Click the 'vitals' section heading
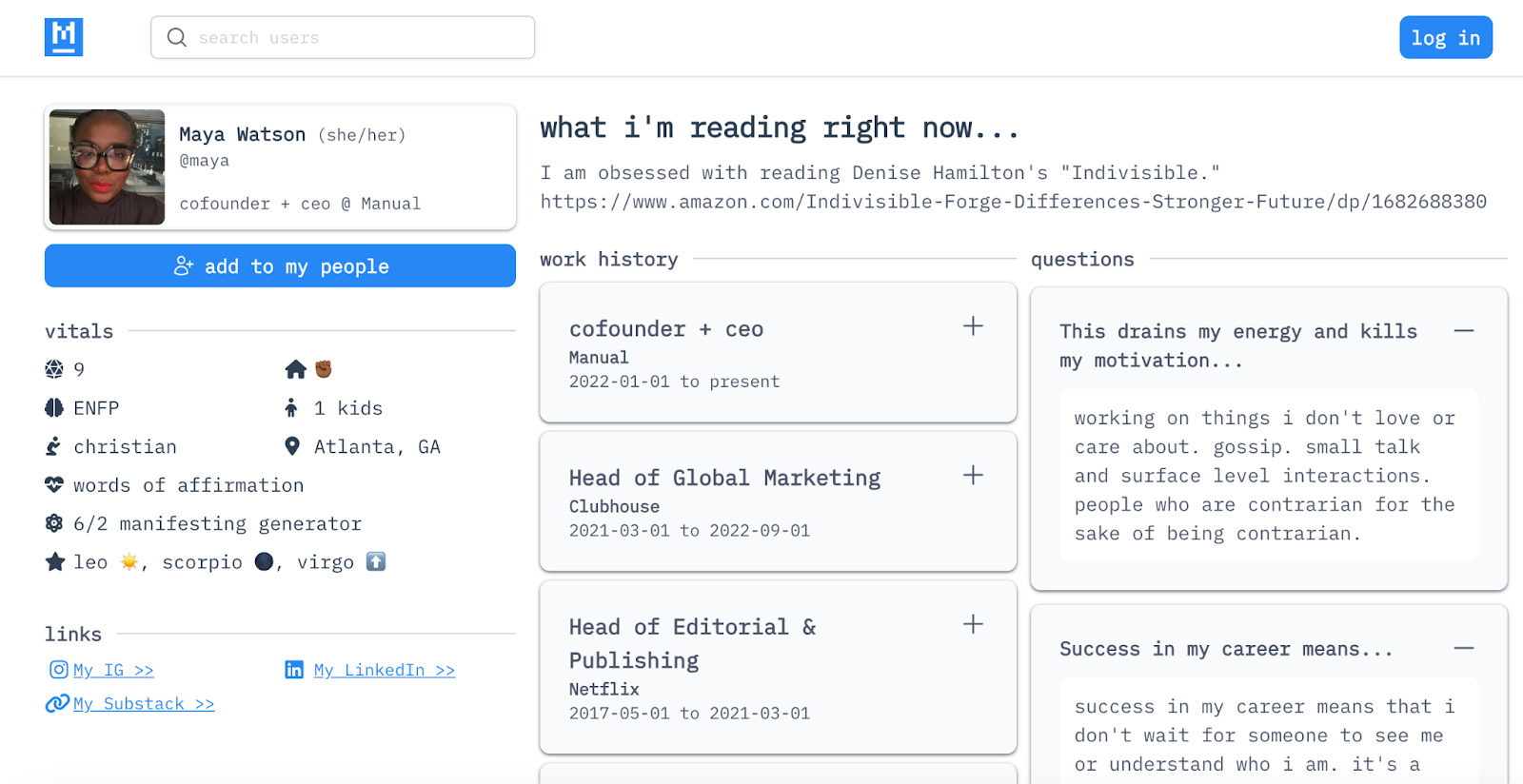The width and height of the screenshot is (1523, 784). 79,331
